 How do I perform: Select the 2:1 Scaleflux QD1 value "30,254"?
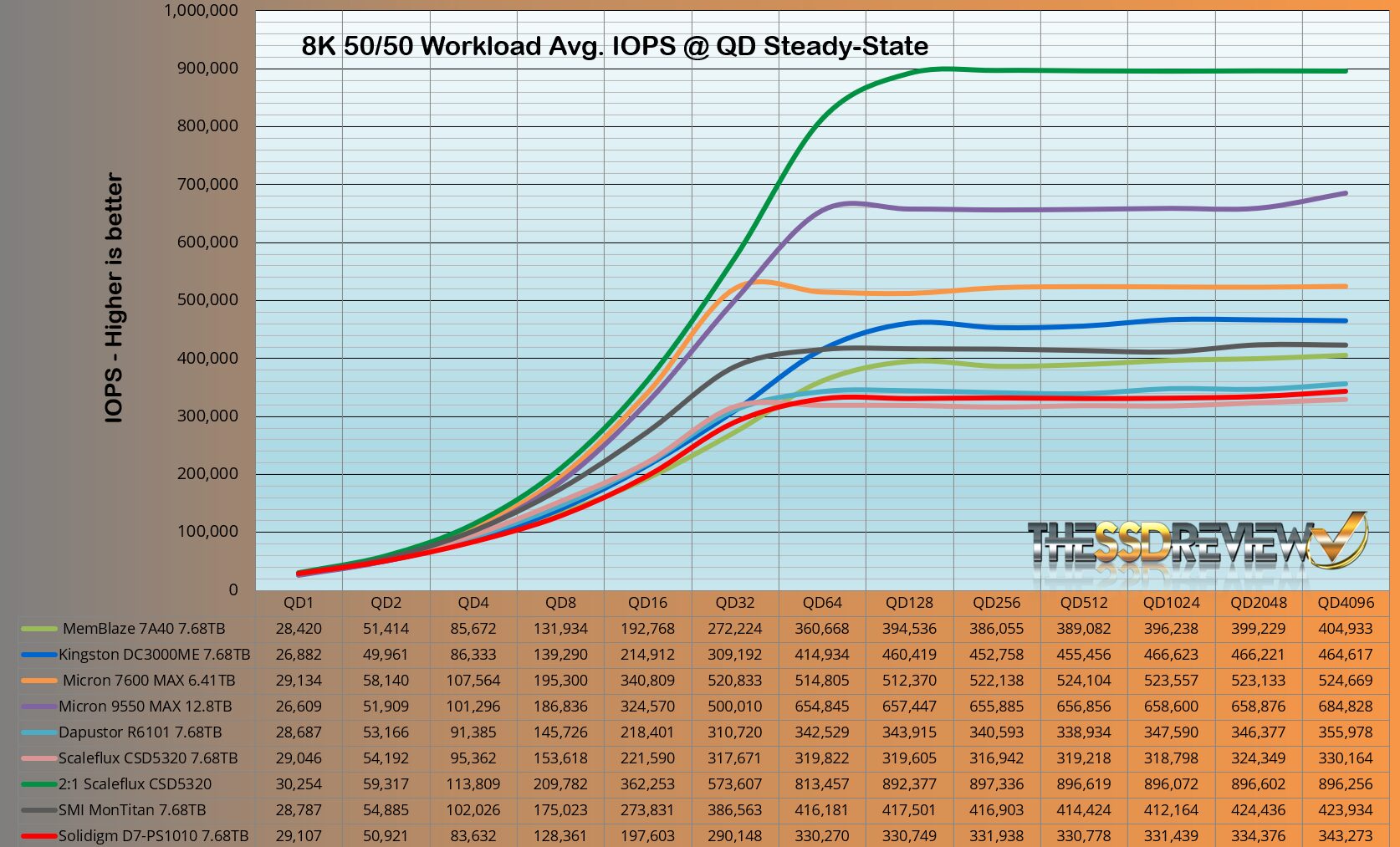click(299, 784)
